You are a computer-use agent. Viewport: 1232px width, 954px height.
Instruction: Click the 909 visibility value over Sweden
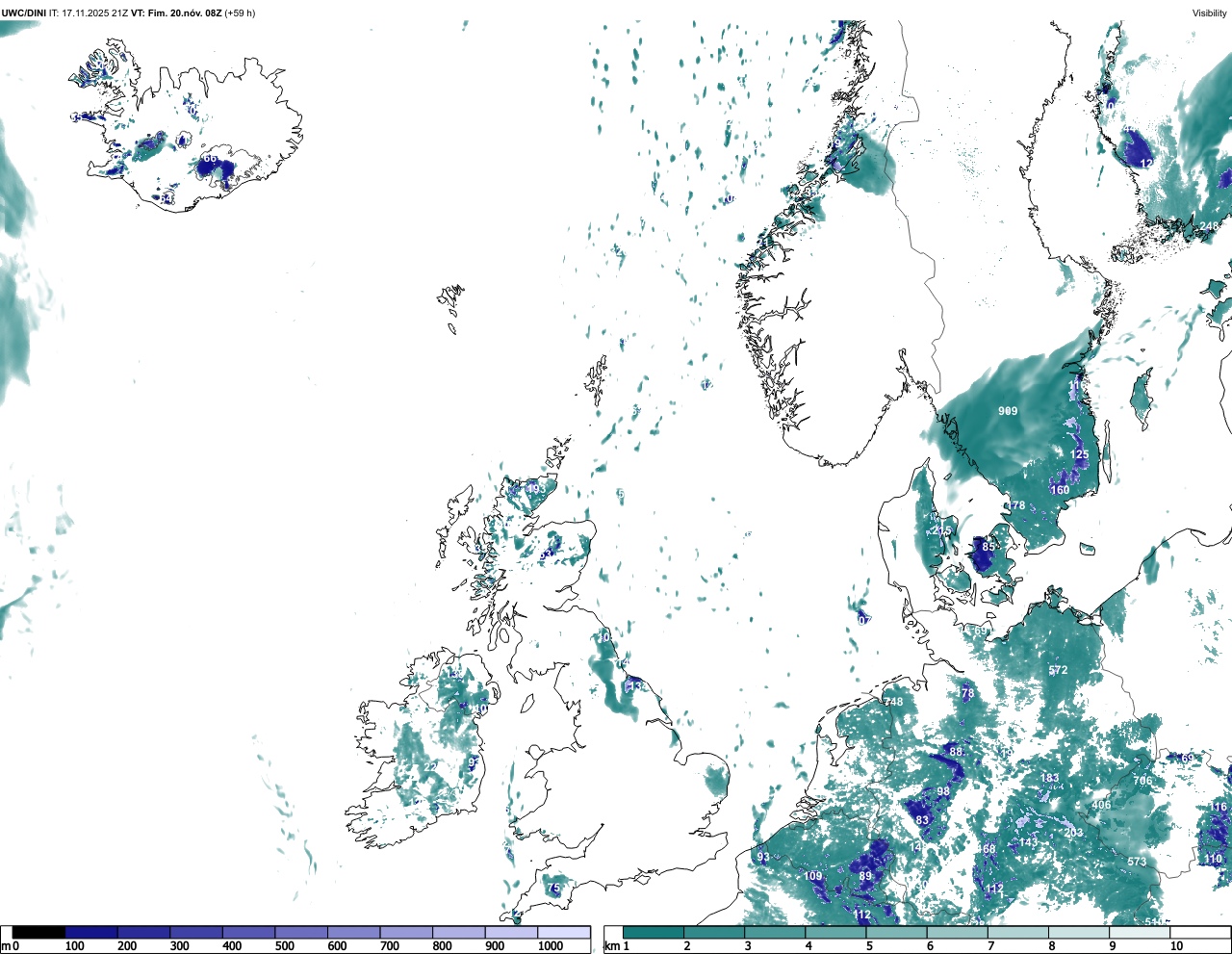point(1008,411)
